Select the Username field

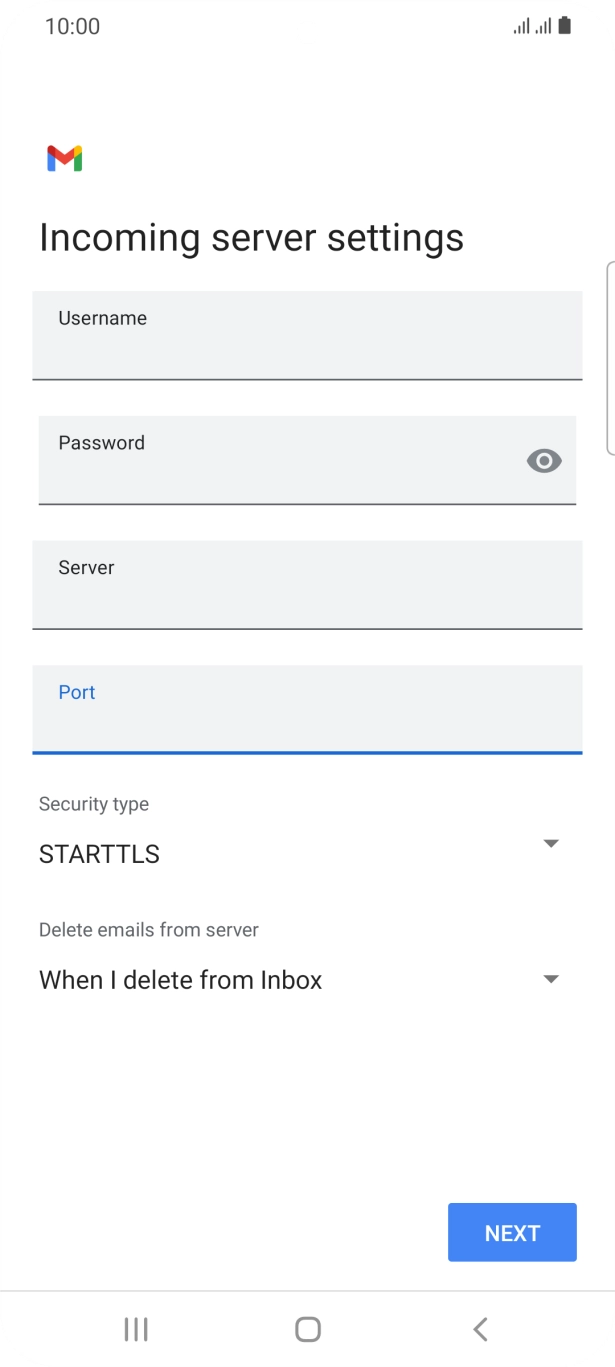click(307, 336)
